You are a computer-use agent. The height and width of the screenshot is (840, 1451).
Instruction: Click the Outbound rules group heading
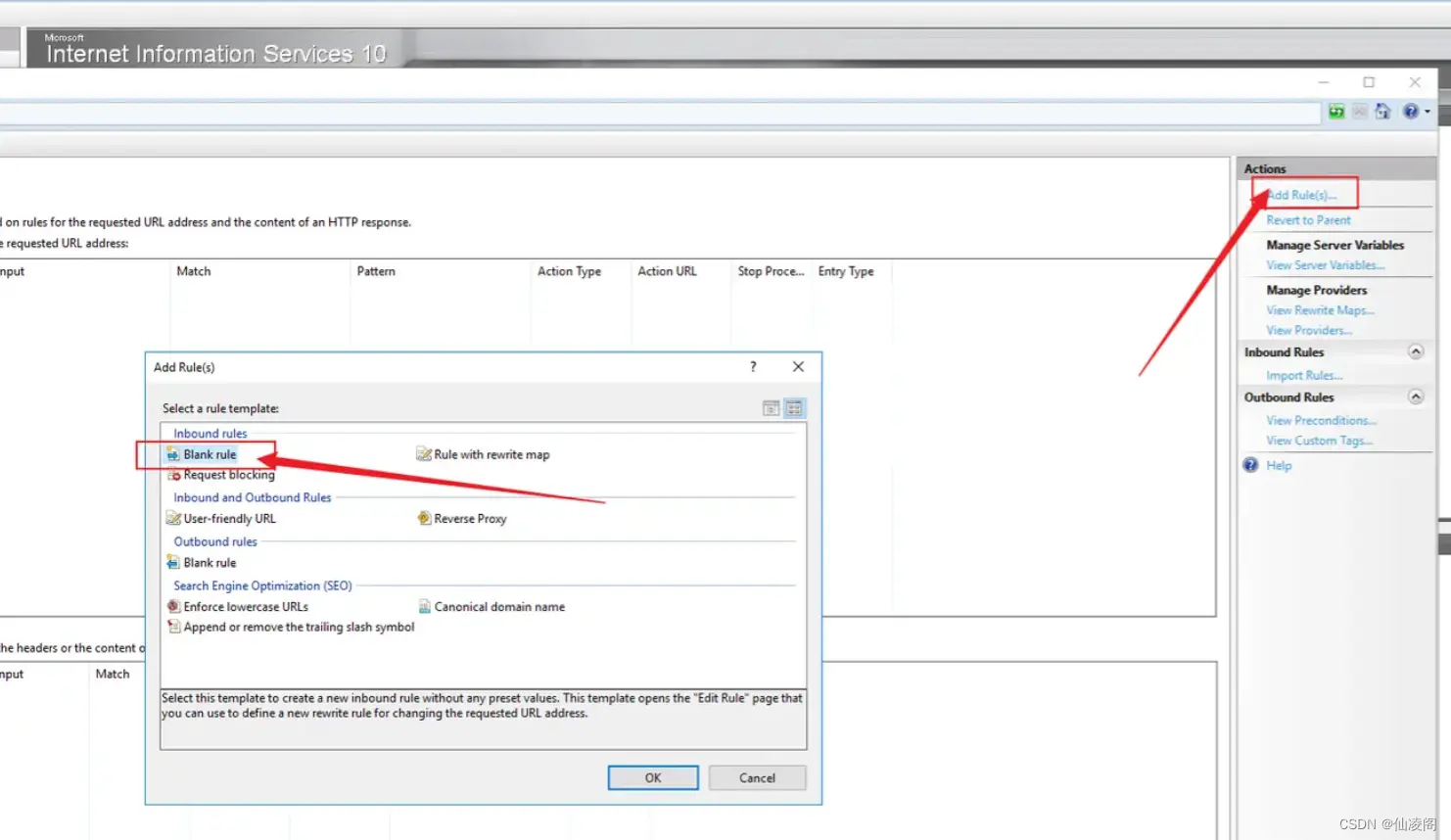215,541
